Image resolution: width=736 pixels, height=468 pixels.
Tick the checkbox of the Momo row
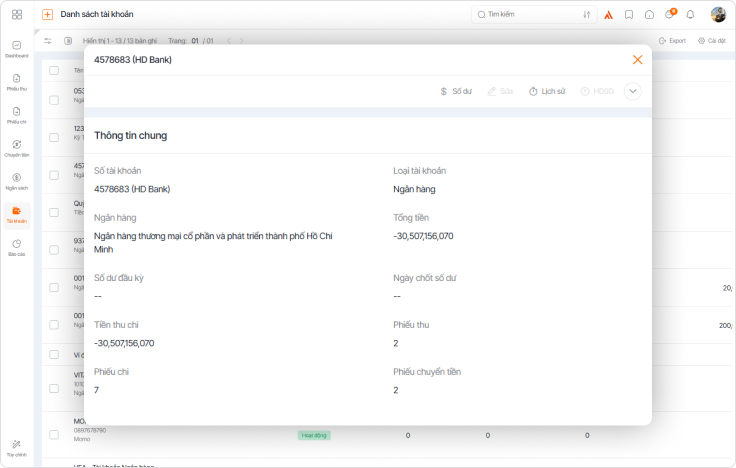(x=54, y=435)
